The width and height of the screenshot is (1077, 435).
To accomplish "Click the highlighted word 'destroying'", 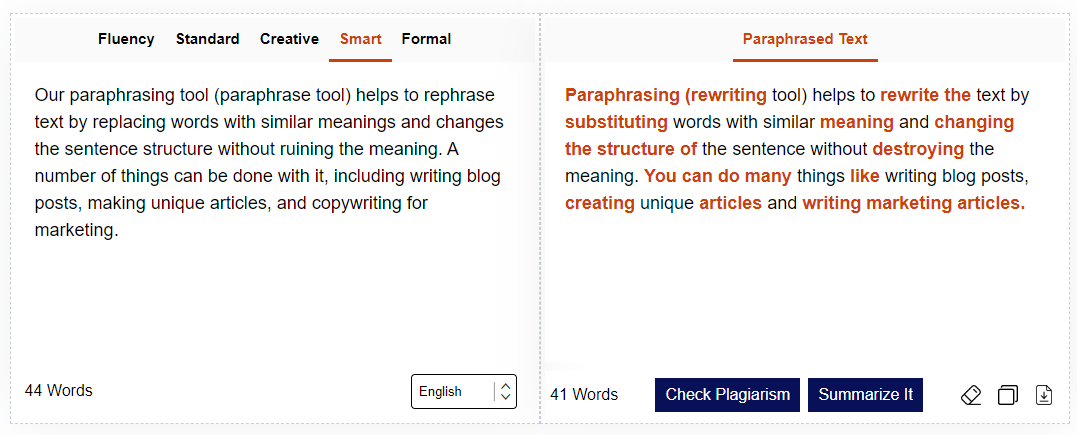I will (917, 149).
